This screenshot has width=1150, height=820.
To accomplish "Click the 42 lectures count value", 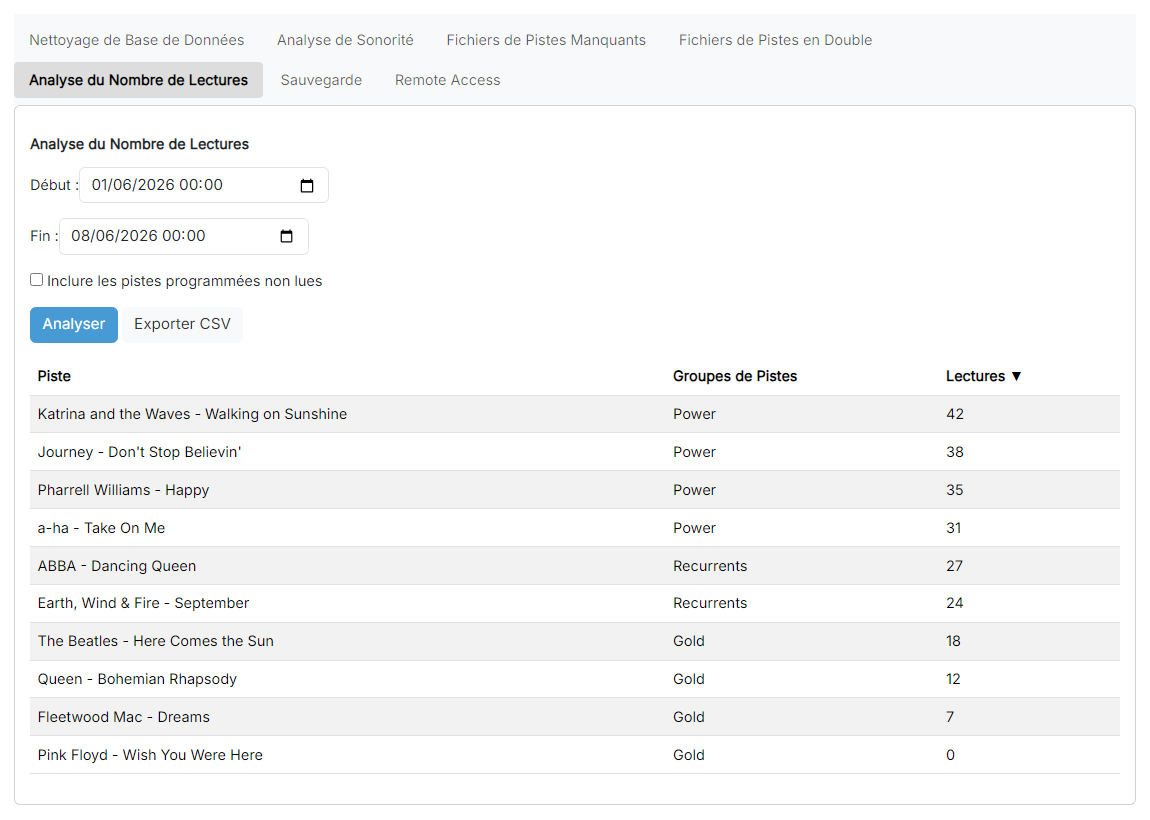I will tap(954, 414).
